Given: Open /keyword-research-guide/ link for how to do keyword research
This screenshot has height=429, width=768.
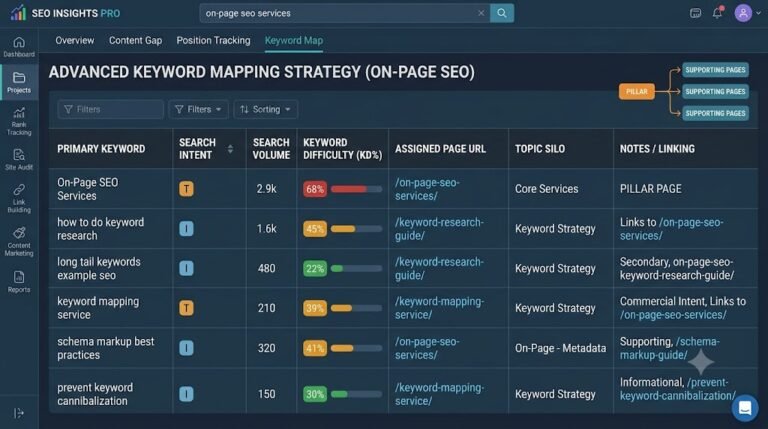Looking at the screenshot, I should [x=439, y=229].
